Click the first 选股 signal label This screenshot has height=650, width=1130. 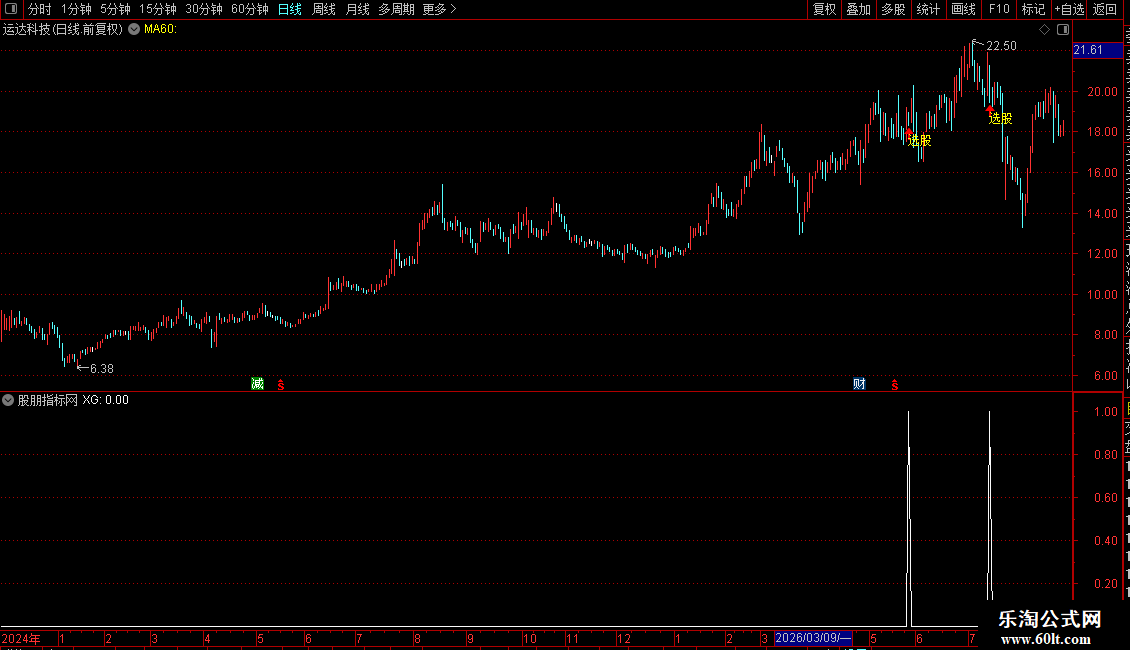[920, 141]
